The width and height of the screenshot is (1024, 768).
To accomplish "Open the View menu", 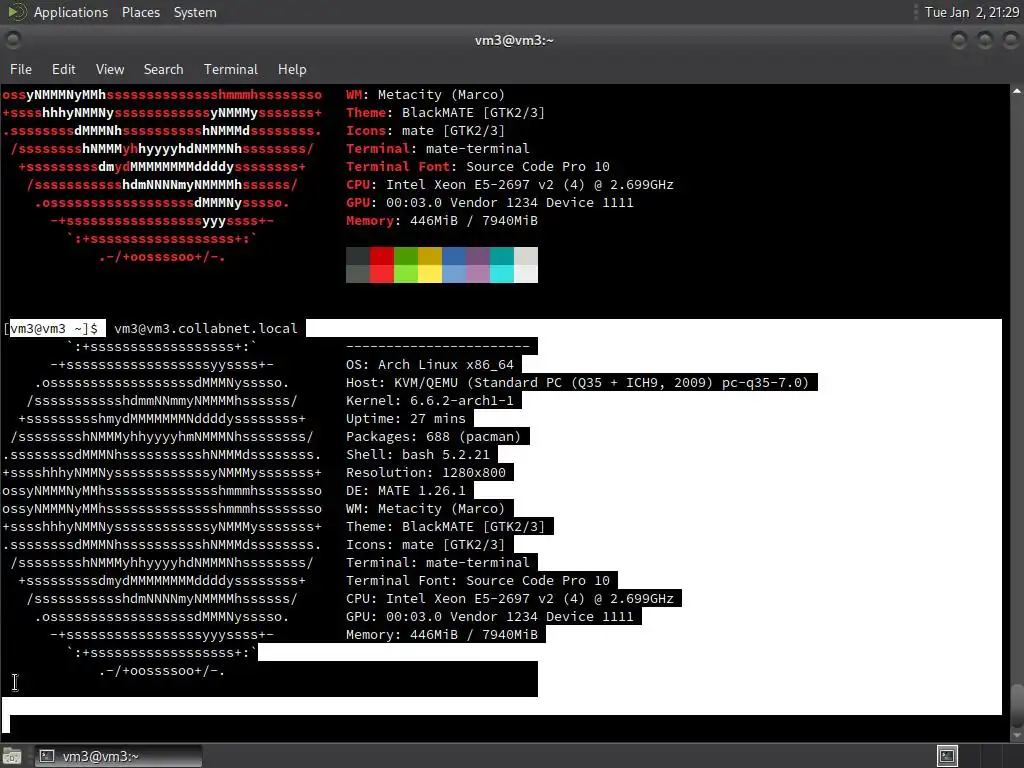I will pos(110,69).
